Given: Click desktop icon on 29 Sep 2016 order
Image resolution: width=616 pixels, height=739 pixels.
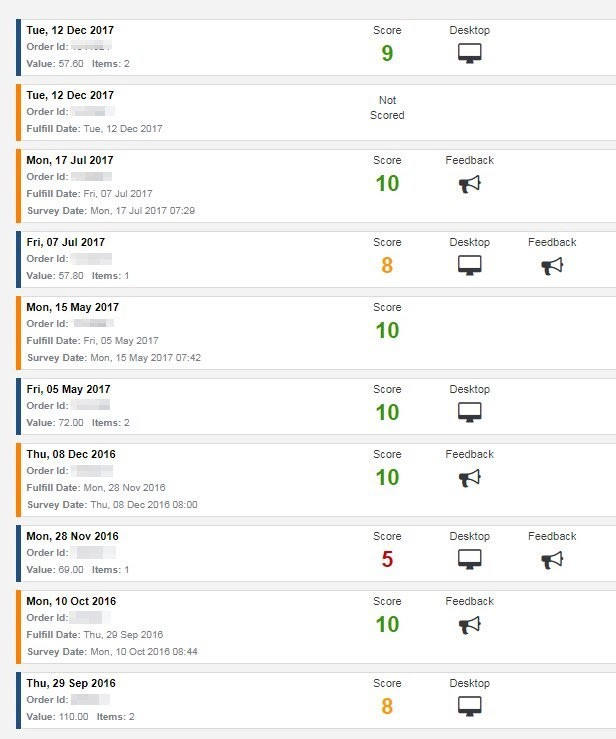Looking at the screenshot, I should 470,706.
